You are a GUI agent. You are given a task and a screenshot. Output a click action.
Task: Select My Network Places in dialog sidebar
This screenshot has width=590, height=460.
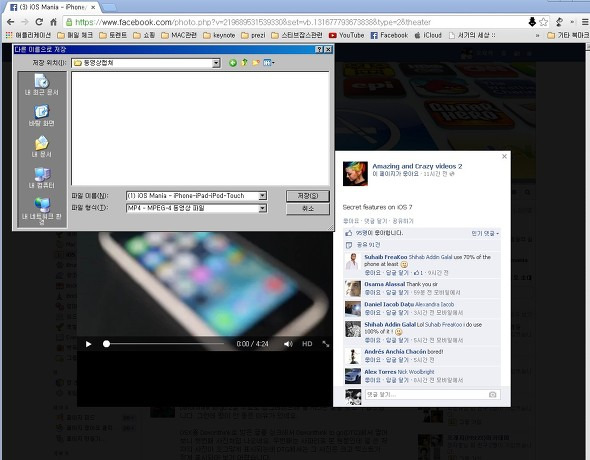(x=42, y=211)
